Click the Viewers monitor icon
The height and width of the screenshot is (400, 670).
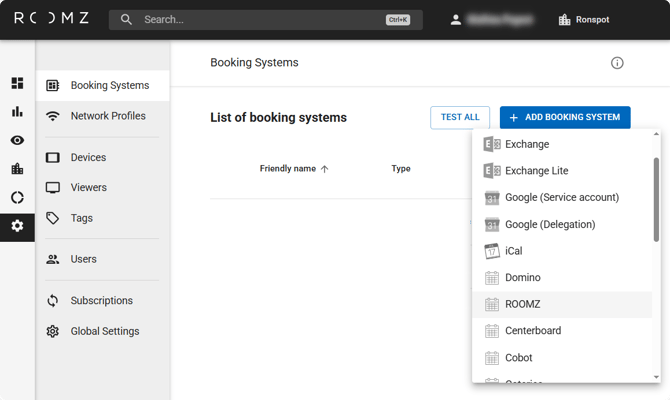pos(53,188)
